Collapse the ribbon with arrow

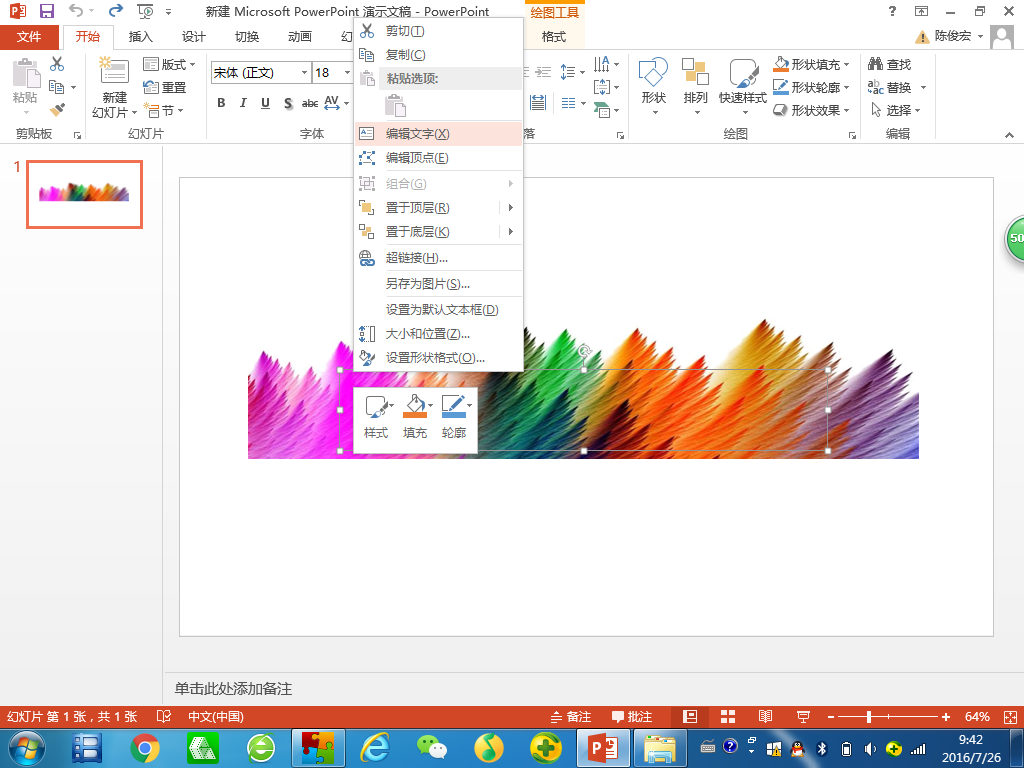(x=1010, y=135)
